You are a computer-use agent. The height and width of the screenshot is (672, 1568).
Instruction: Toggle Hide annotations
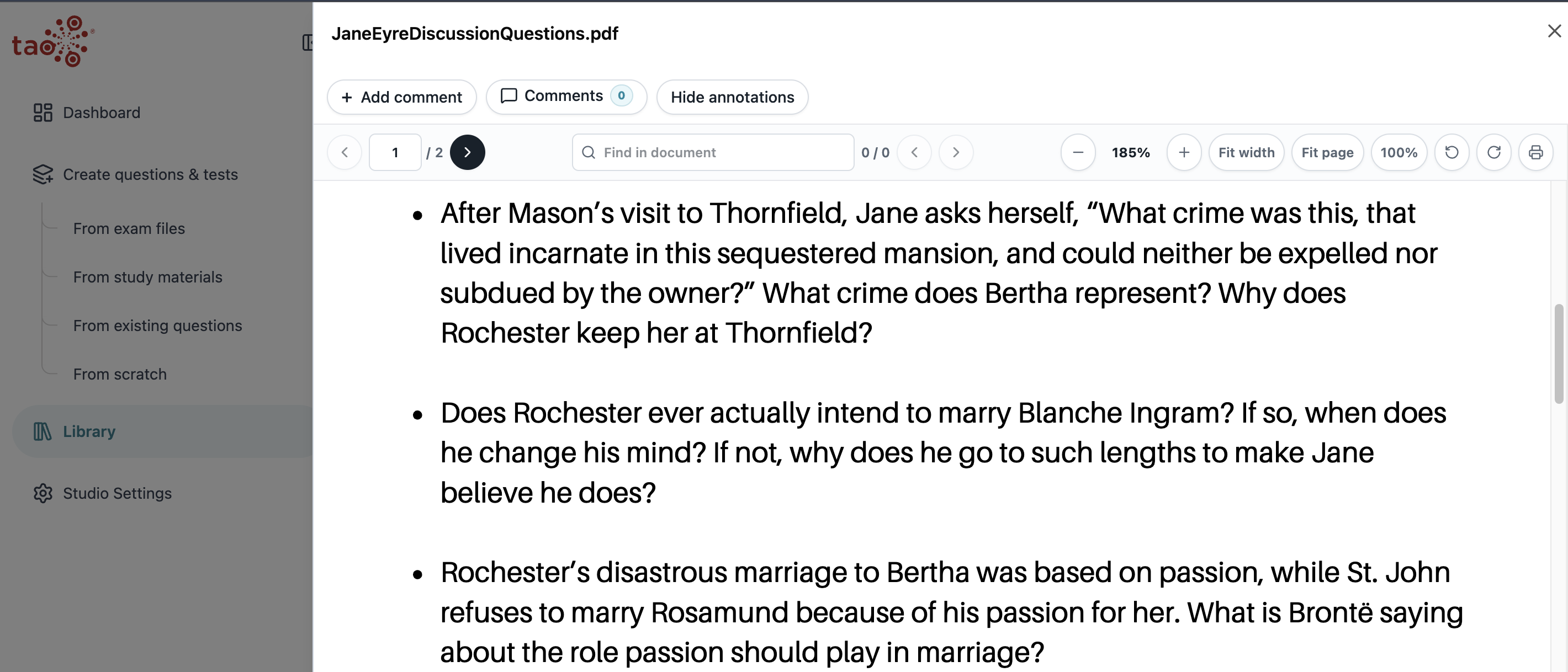point(732,97)
